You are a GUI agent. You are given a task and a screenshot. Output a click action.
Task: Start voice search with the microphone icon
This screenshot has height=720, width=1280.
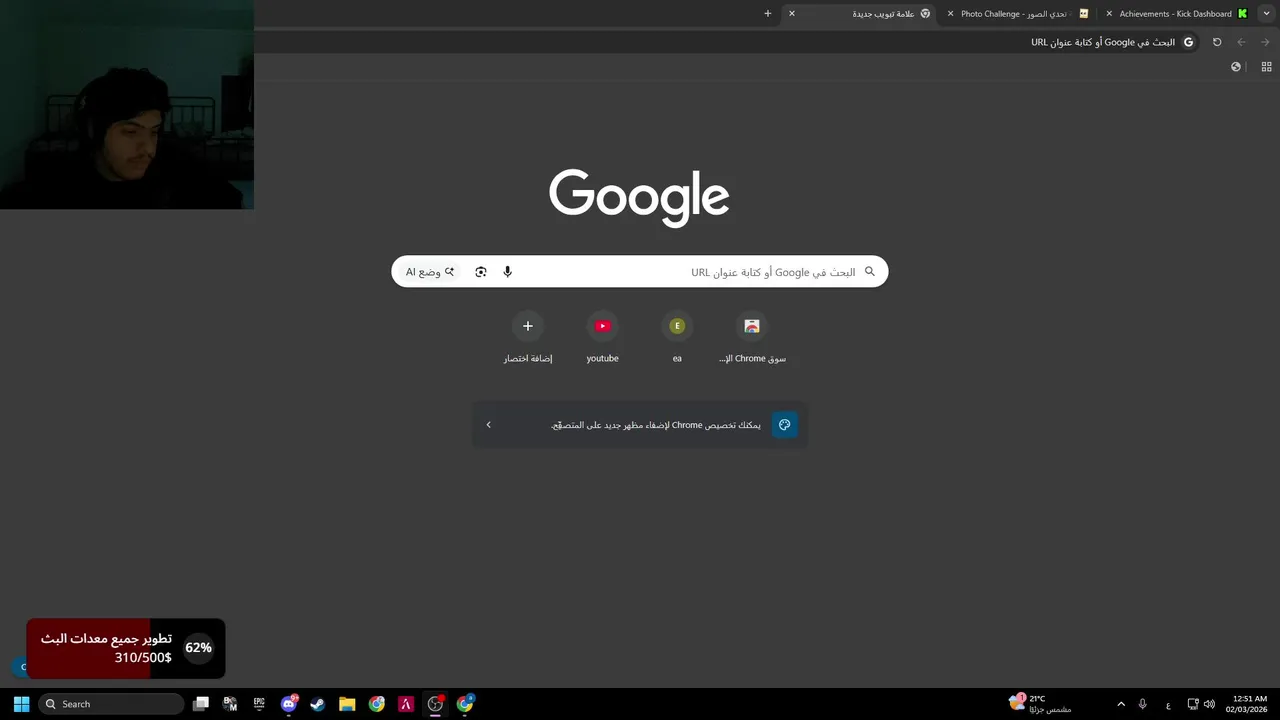click(x=507, y=272)
